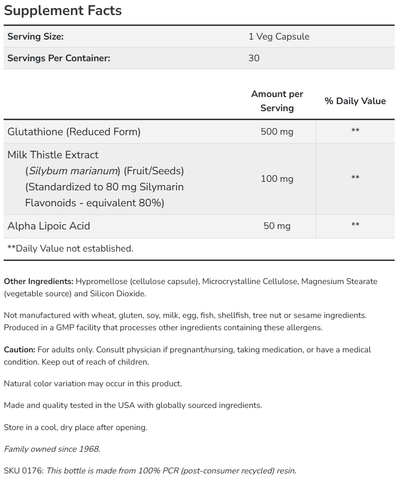Viewport: 402px width, 480px height.
Task: Click the Supplement Facts heading
Action: (63, 11)
